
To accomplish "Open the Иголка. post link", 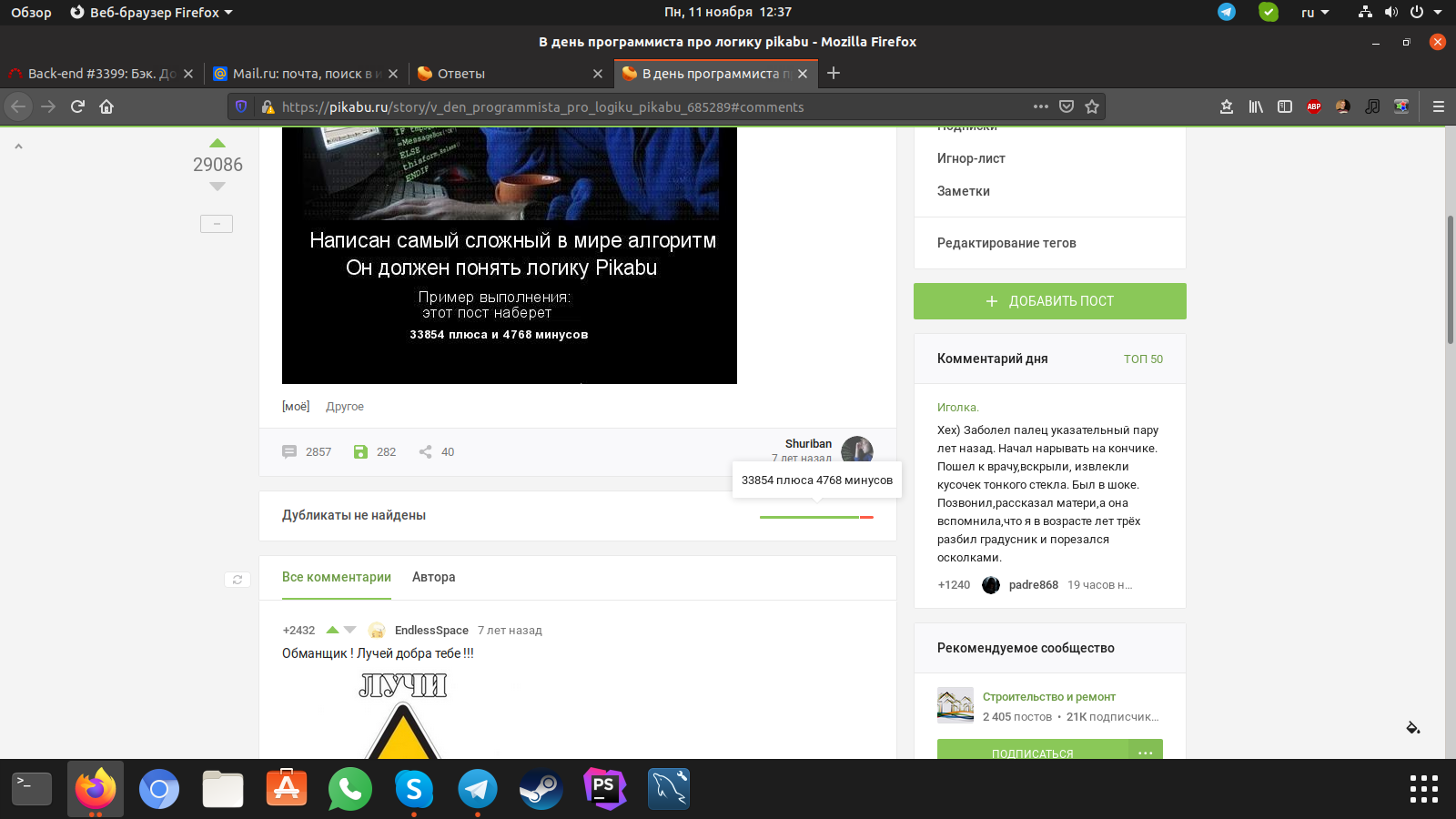I will [958, 407].
